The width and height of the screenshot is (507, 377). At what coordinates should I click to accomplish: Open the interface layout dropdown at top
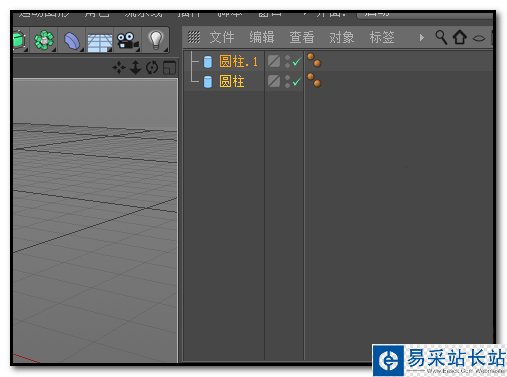424,15
